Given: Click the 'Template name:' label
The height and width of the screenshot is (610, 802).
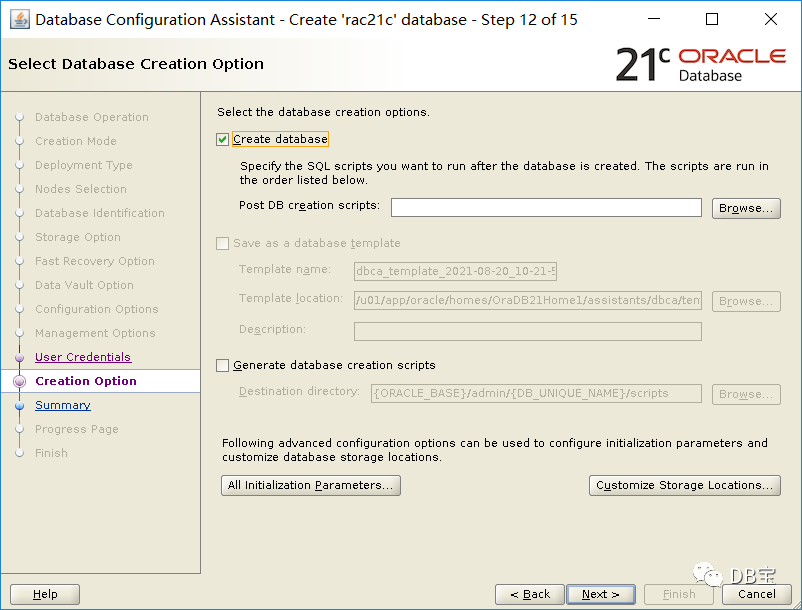Looking at the screenshot, I should [285, 269].
